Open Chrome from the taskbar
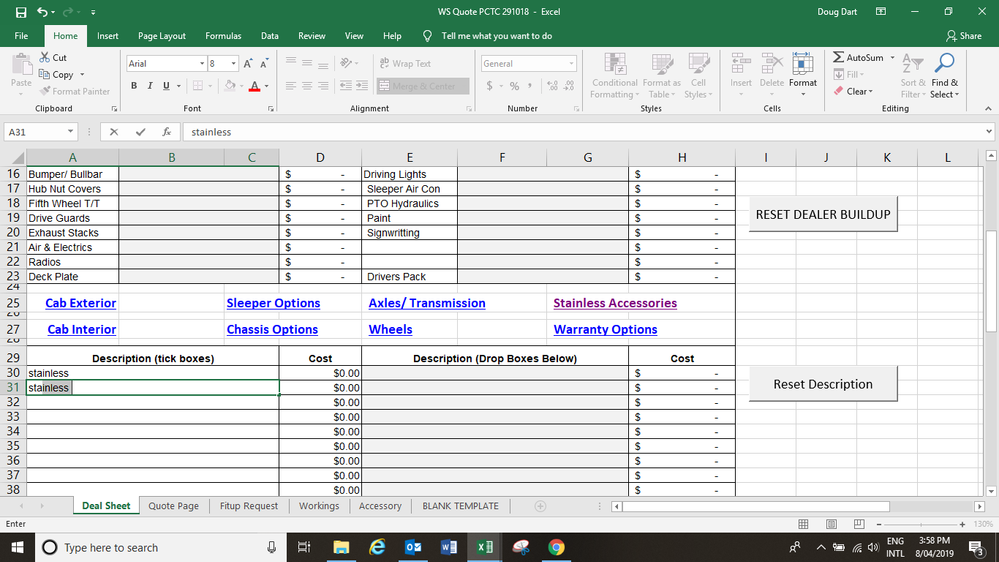 click(556, 547)
